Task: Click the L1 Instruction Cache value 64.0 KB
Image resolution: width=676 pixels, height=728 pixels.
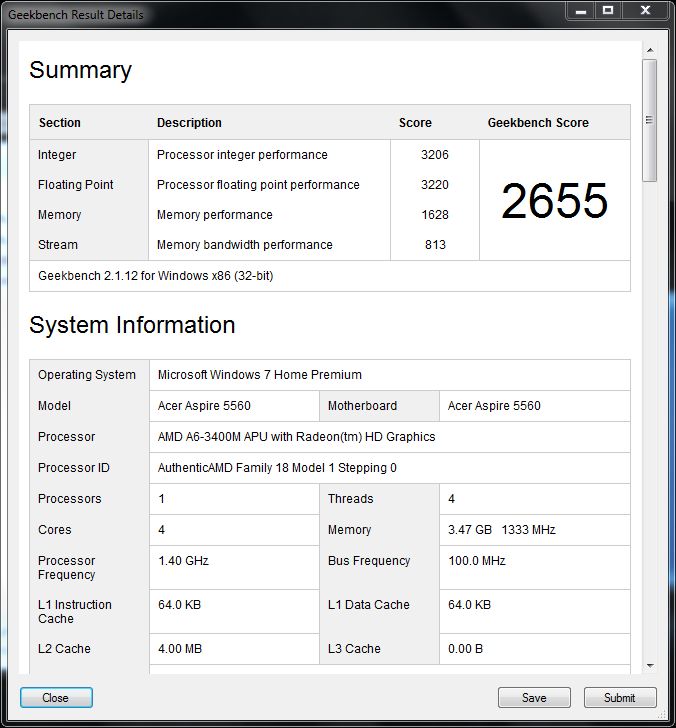Action: pos(179,605)
